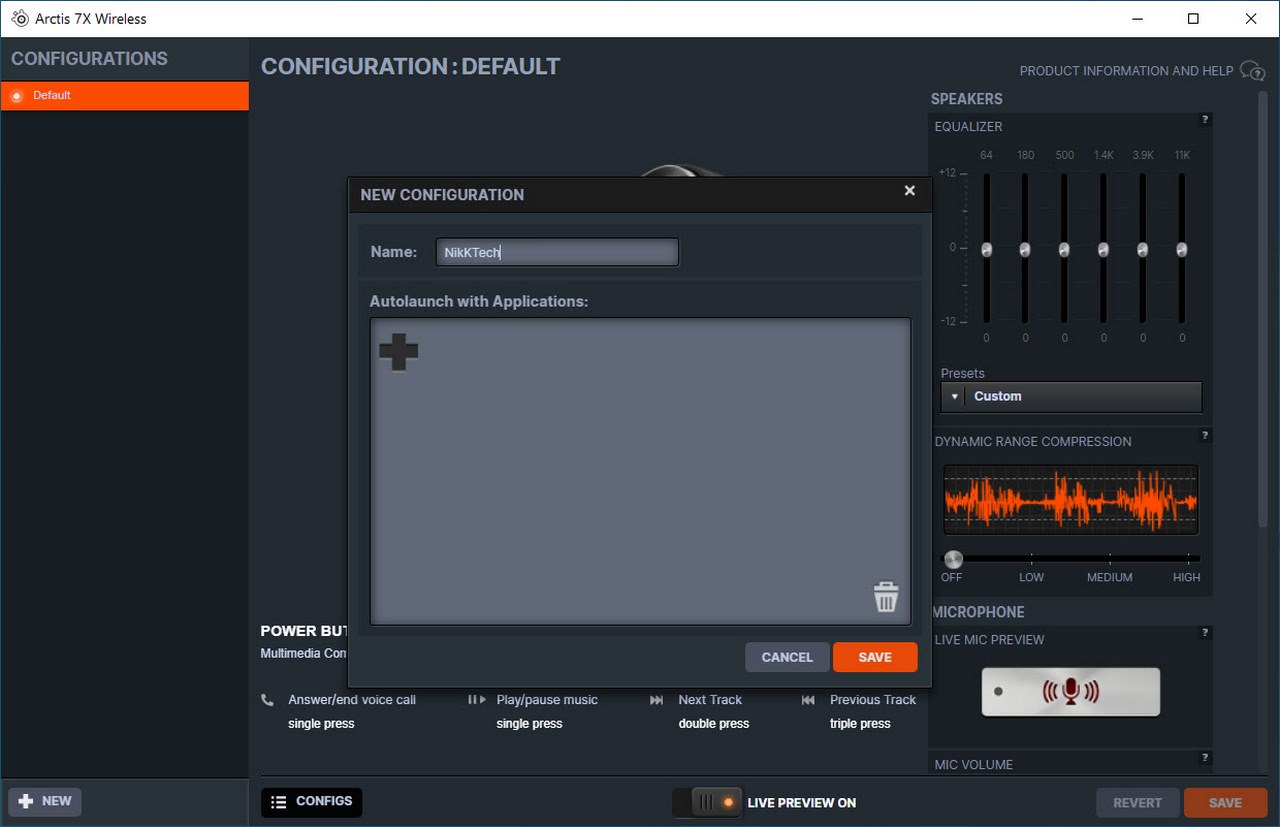Click the REVERT button
This screenshot has width=1280, height=827.
(1138, 802)
